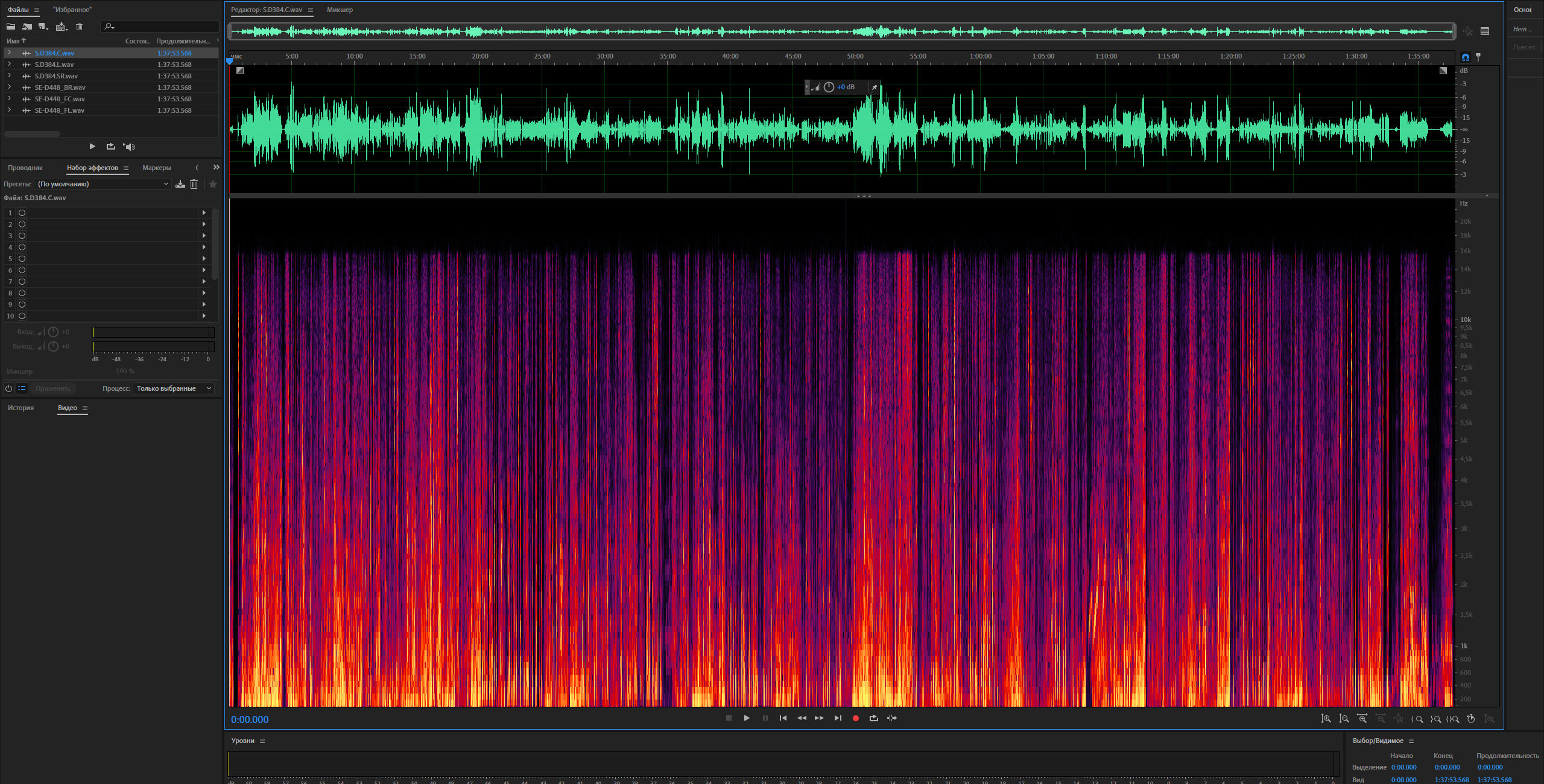
Task: Open the presets dropdown (По умолчанию)
Action: click(103, 184)
